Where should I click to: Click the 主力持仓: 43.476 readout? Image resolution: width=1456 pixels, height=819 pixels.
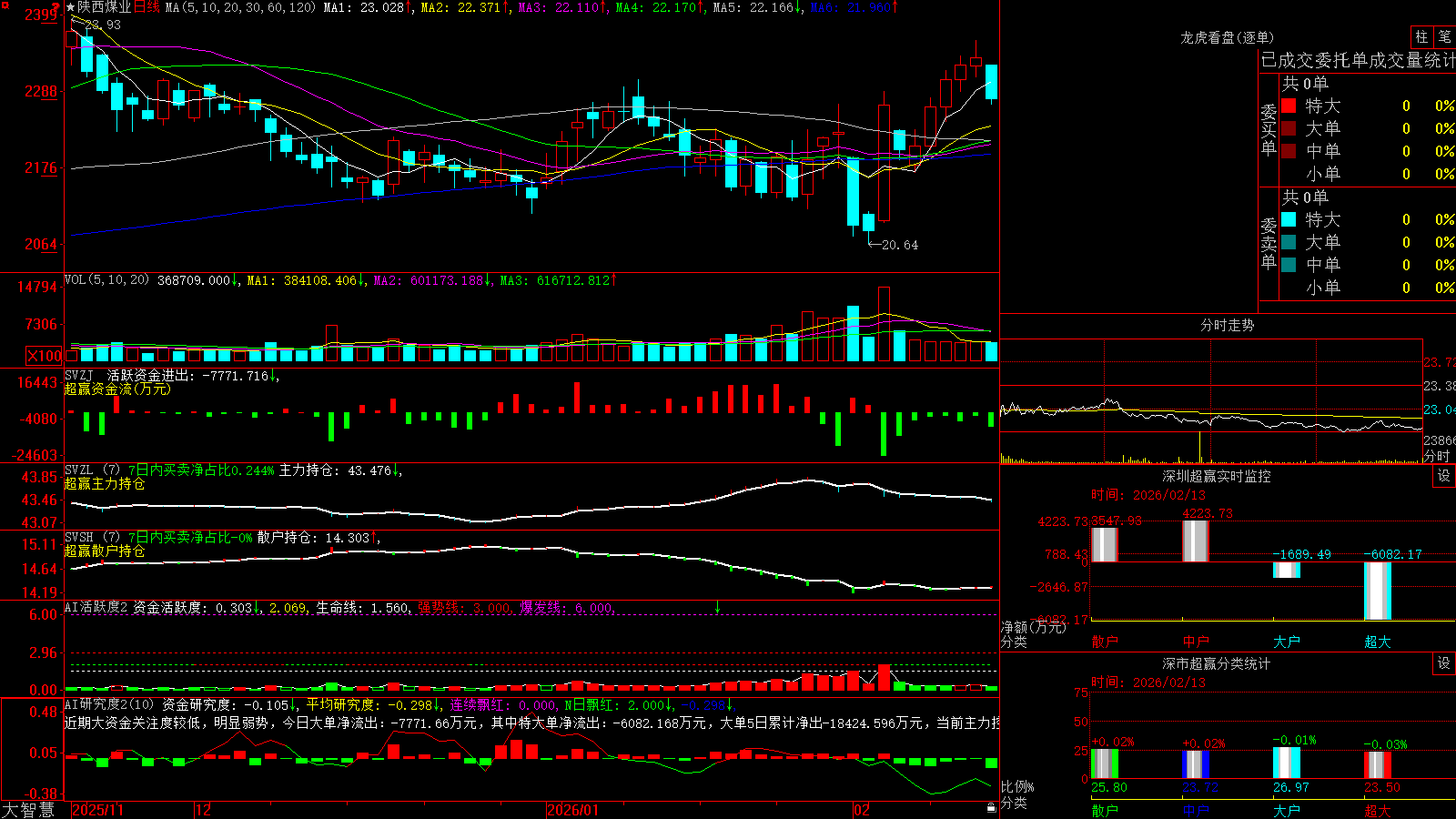coord(335,470)
